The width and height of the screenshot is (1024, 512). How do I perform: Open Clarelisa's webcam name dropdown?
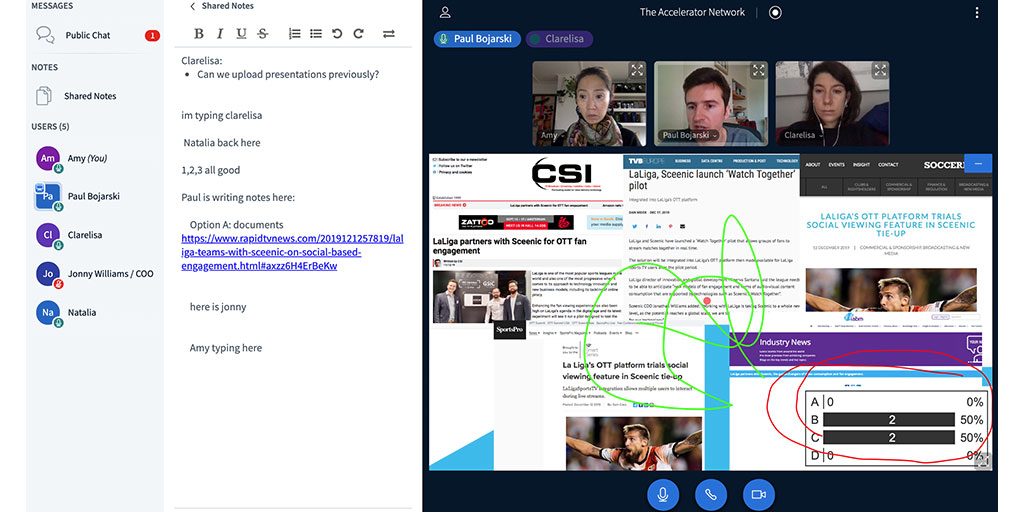pos(804,136)
